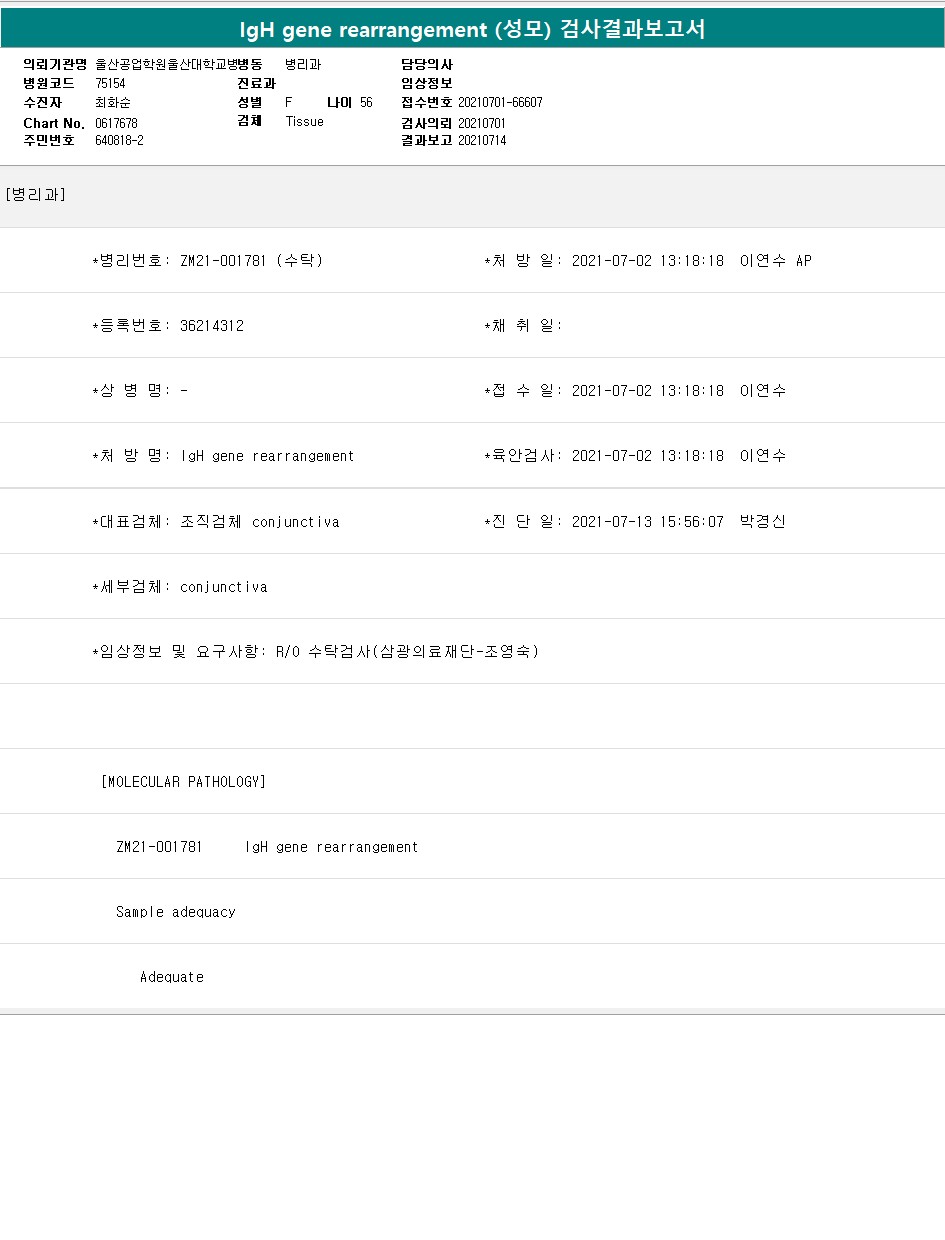The height and width of the screenshot is (1240, 945).
Task: Click the 상병명 field row
Action: (x=140, y=391)
